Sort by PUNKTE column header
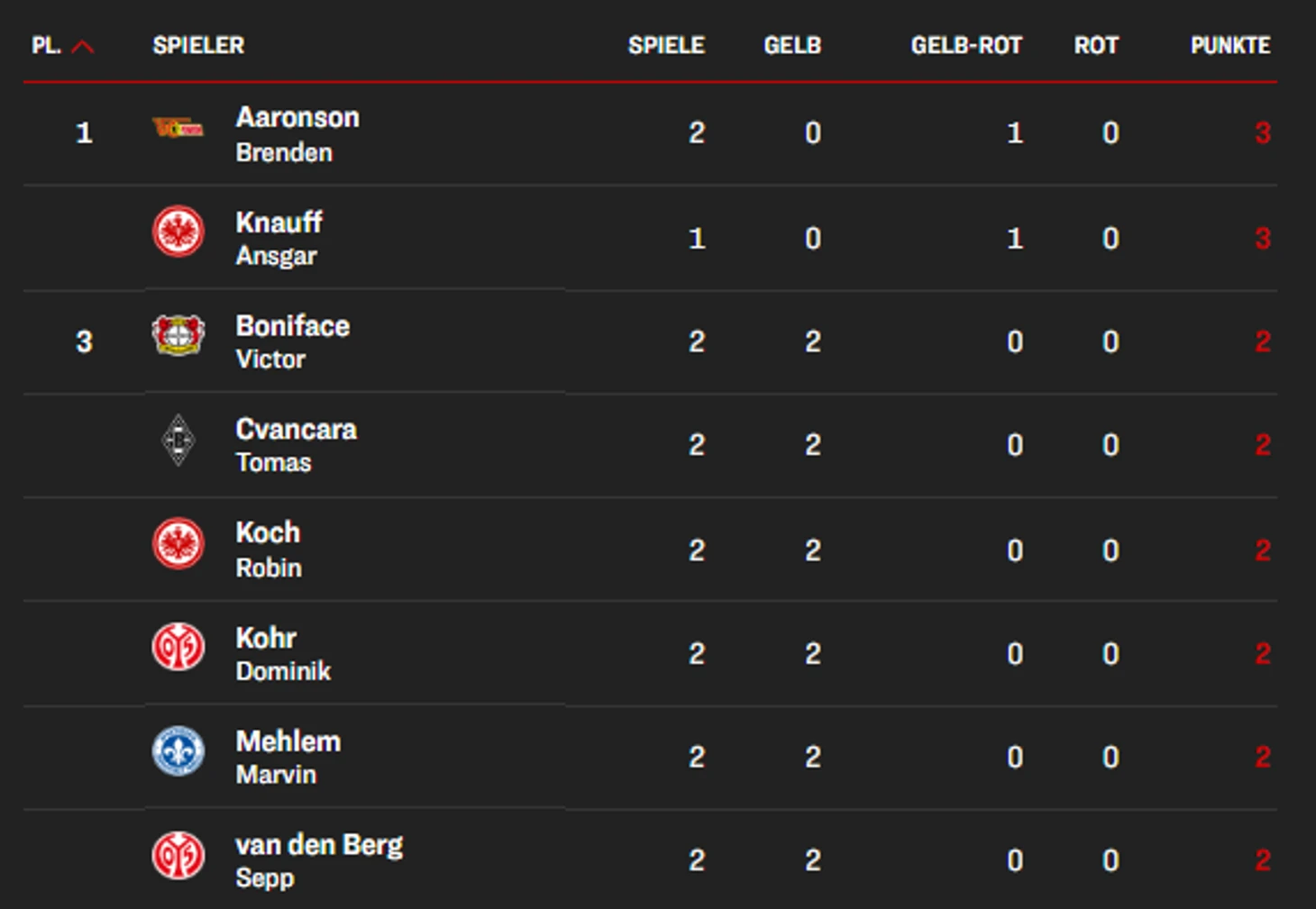Viewport: 1316px width, 909px height. tap(1229, 46)
